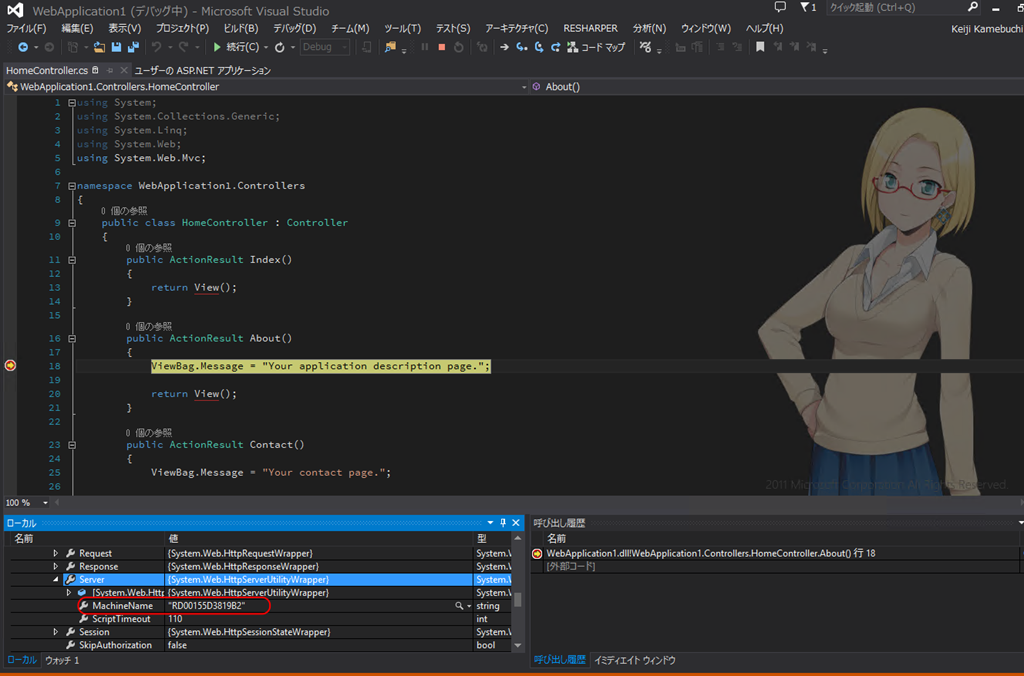Open the デバッグ(D) menu

(x=294, y=28)
